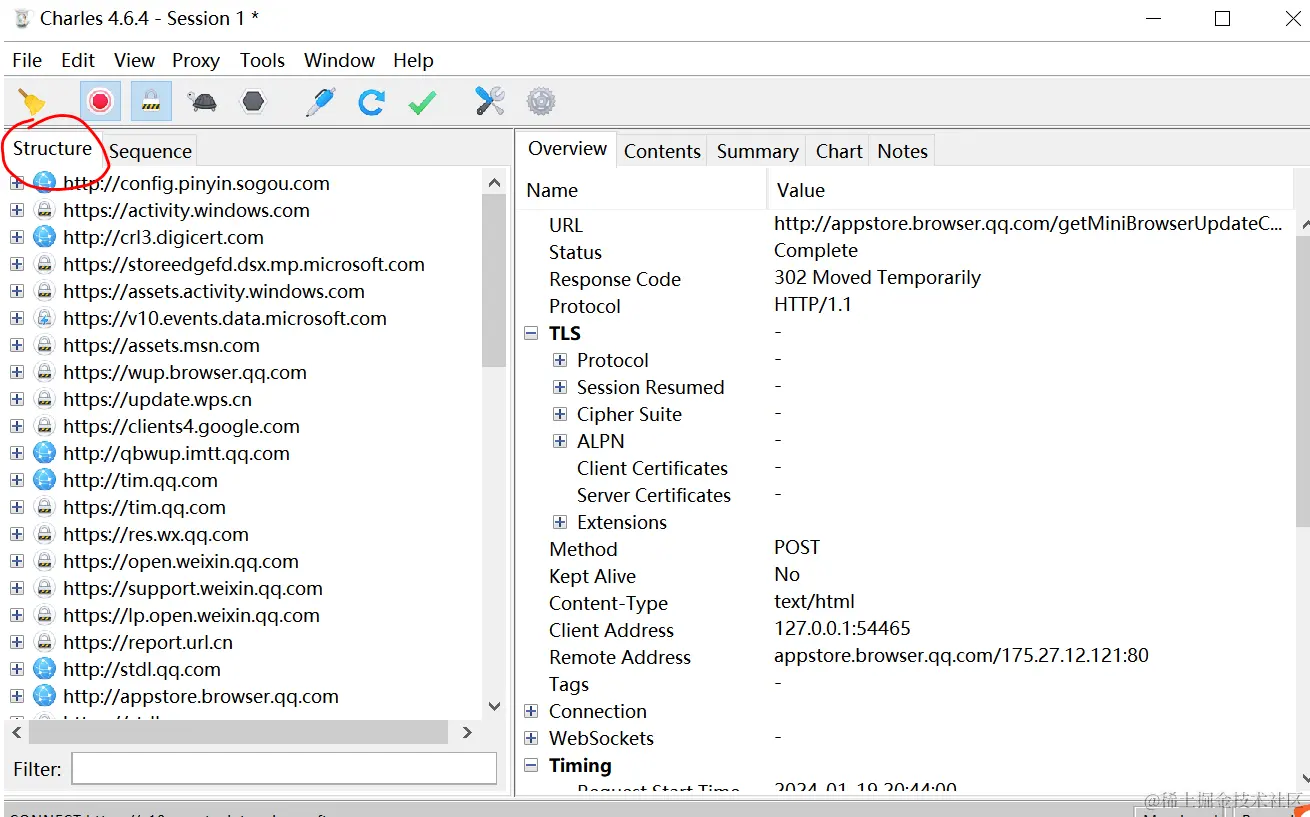Focus the Filter text field
This screenshot has width=1310, height=817.
click(x=284, y=768)
